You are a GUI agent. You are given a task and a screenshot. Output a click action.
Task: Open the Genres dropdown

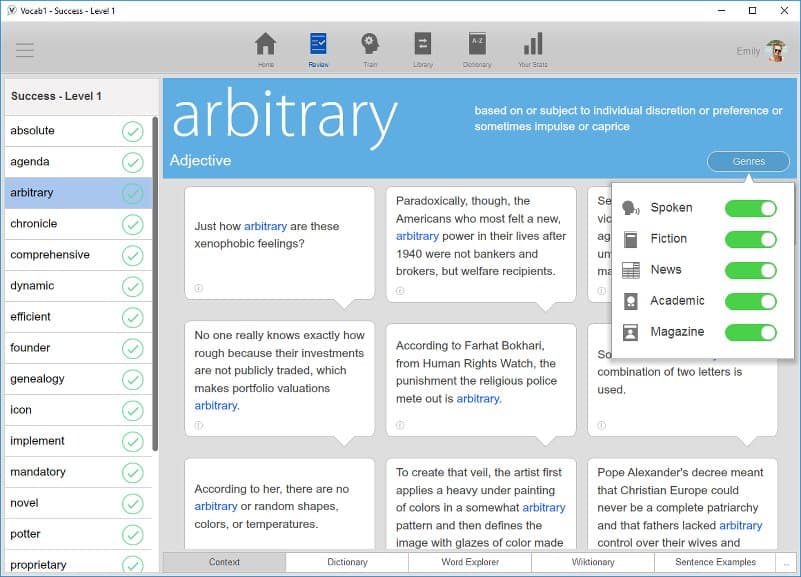748,161
